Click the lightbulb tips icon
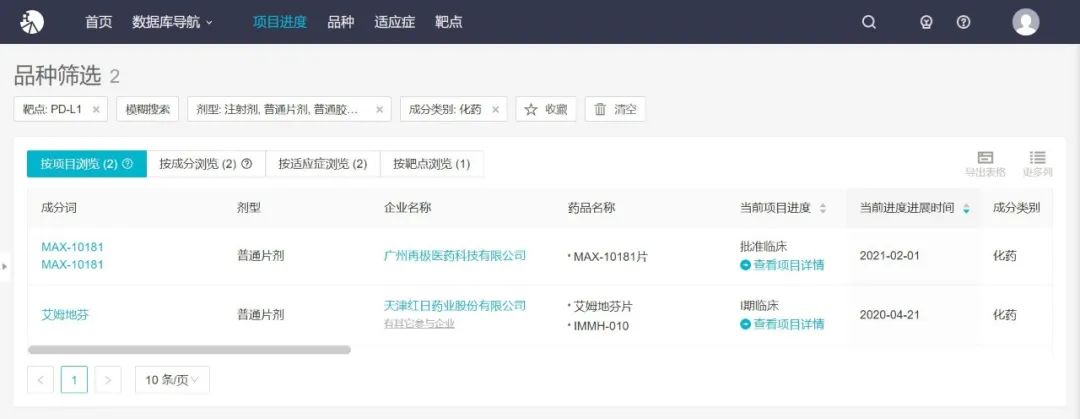This screenshot has height=419, width=1080. [x=926, y=22]
